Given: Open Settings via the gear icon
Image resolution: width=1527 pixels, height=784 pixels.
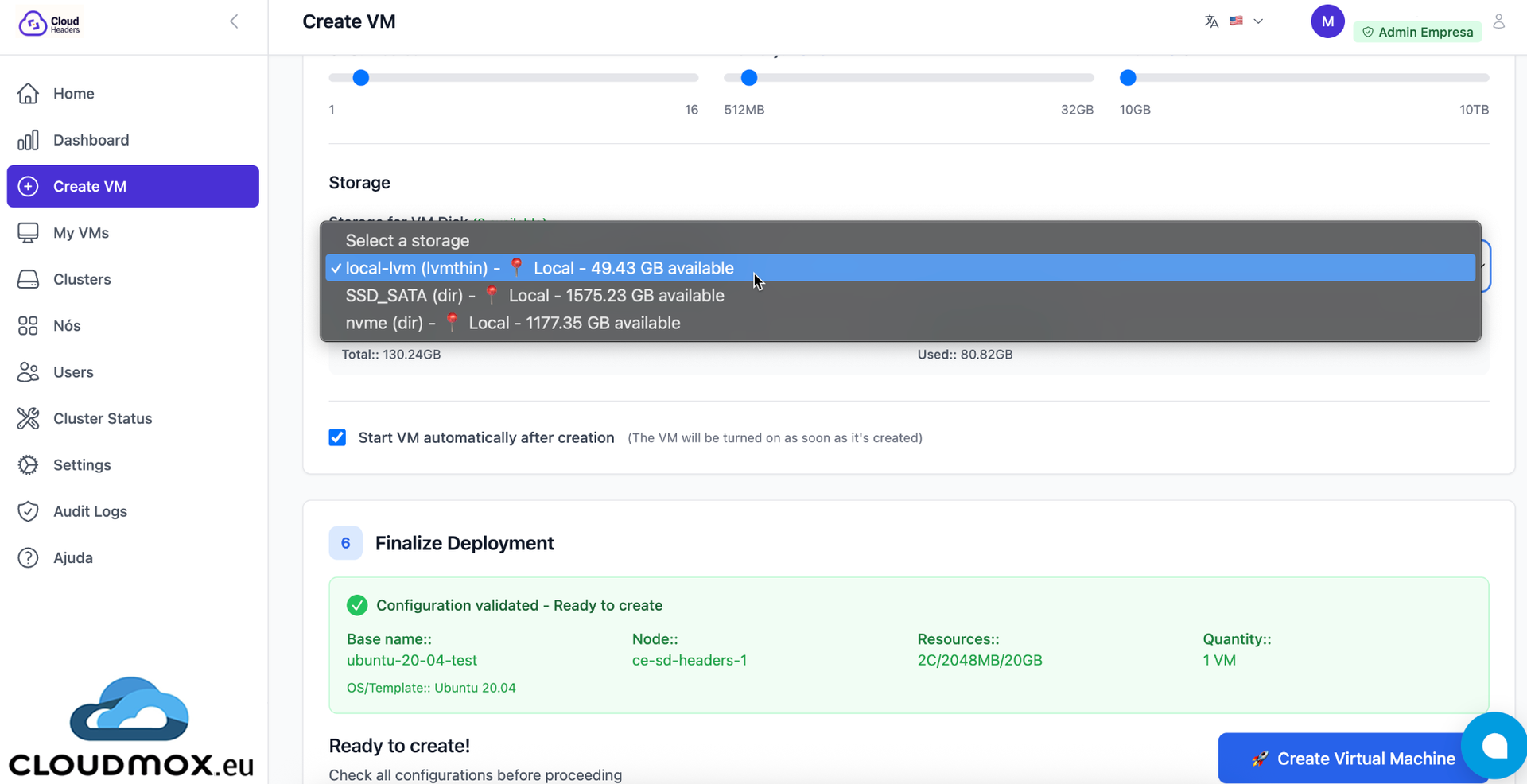Looking at the screenshot, I should pos(28,465).
